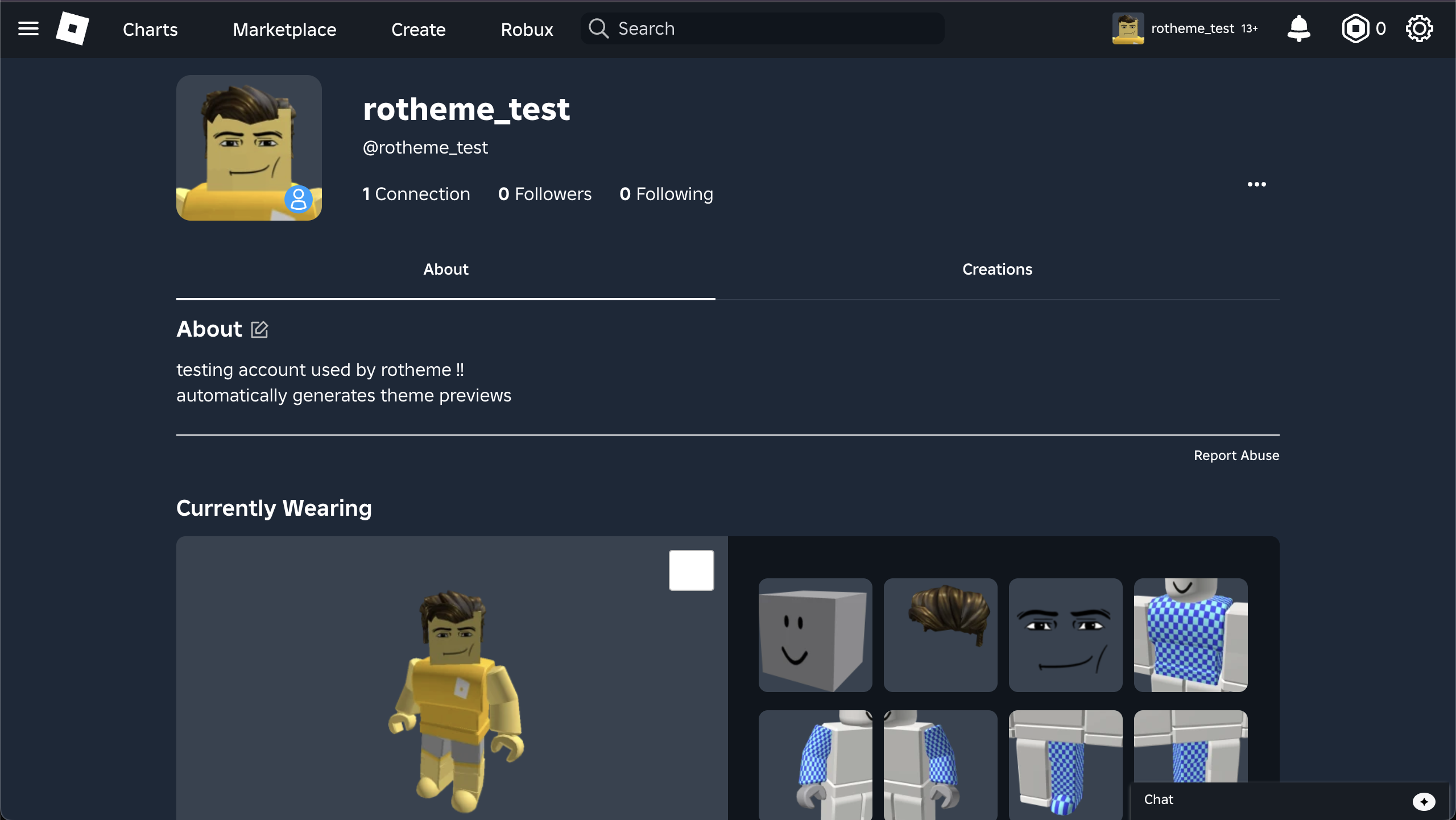Click the blue person badge on the profile avatar
This screenshot has width=1456, height=820.
click(298, 198)
